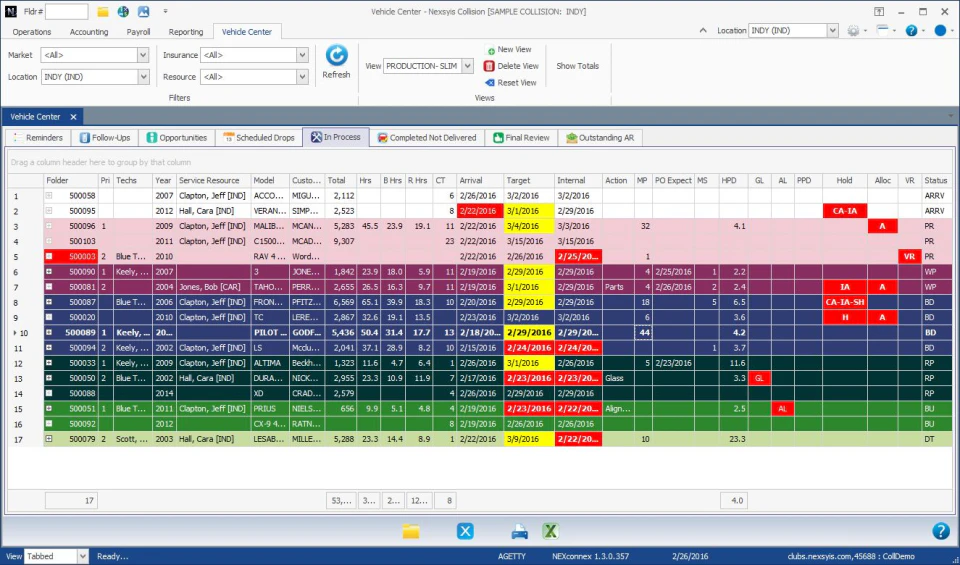The image size is (960, 565).
Task: Switch to the Reporting ribbon tab
Action: (185, 32)
